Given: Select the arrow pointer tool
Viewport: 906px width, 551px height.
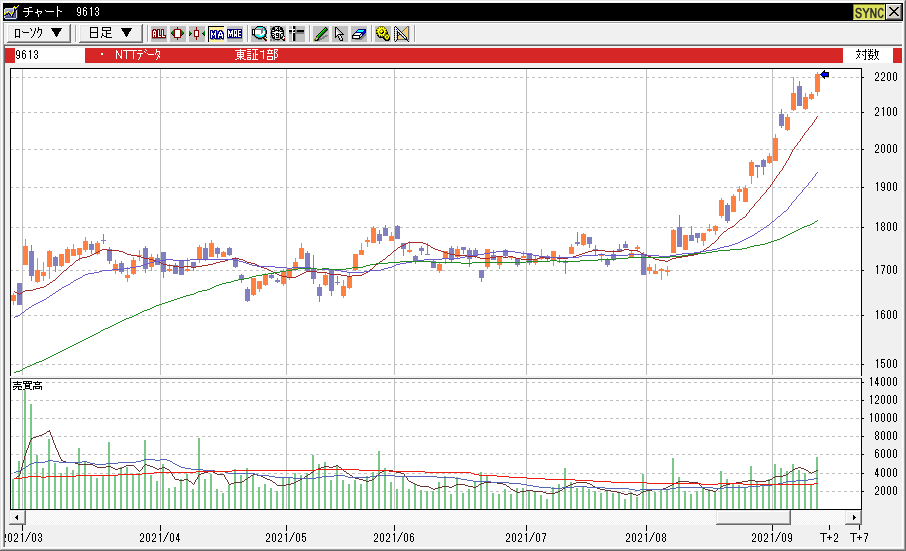Looking at the screenshot, I should (x=339, y=33).
